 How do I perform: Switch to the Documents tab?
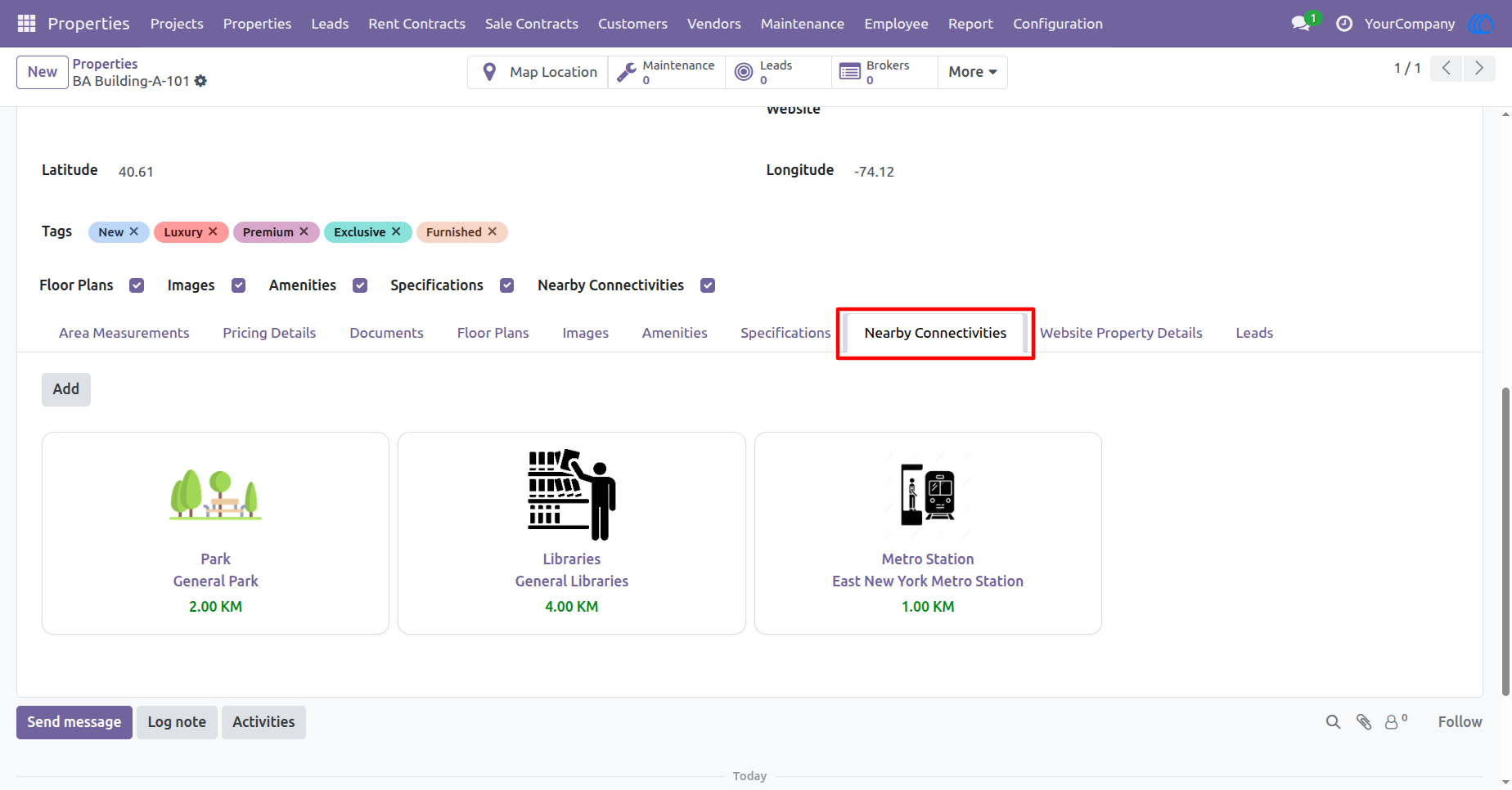click(x=386, y=333)
